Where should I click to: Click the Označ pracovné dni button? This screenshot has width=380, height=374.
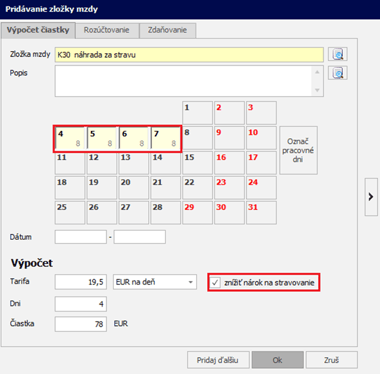click(298, 150)
